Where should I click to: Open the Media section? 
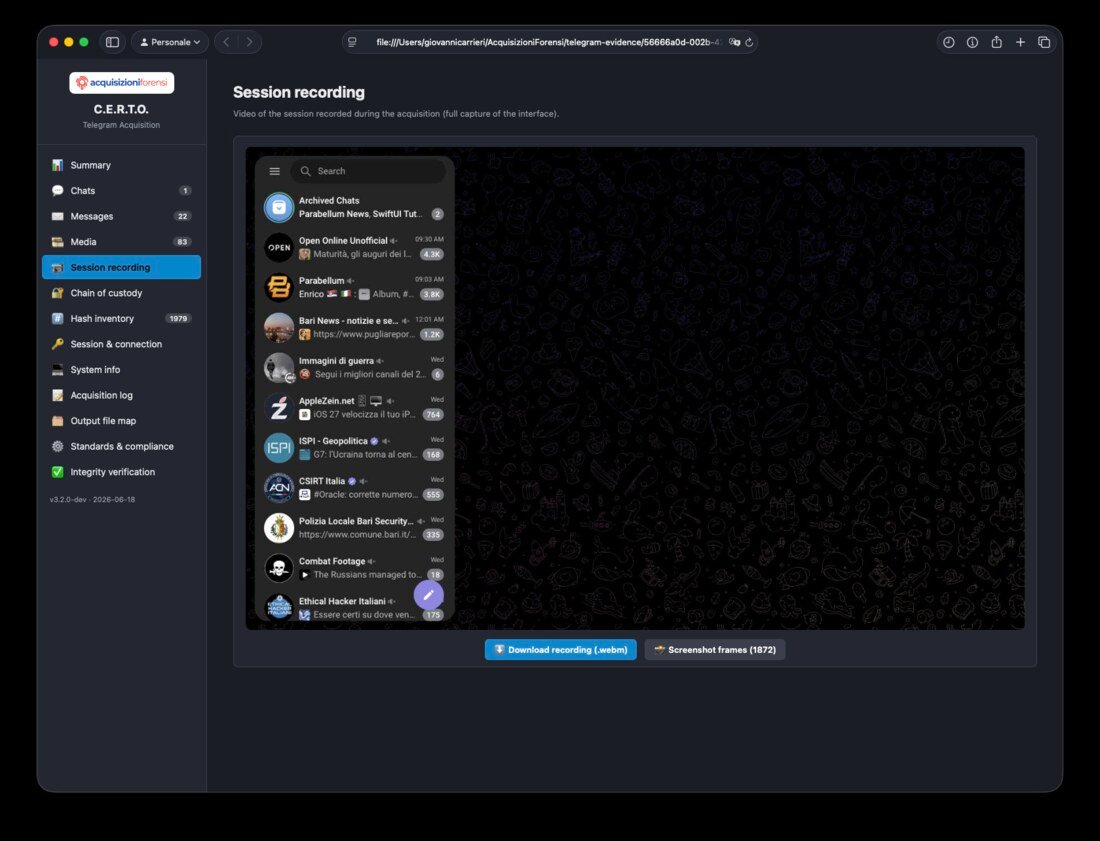121,242
